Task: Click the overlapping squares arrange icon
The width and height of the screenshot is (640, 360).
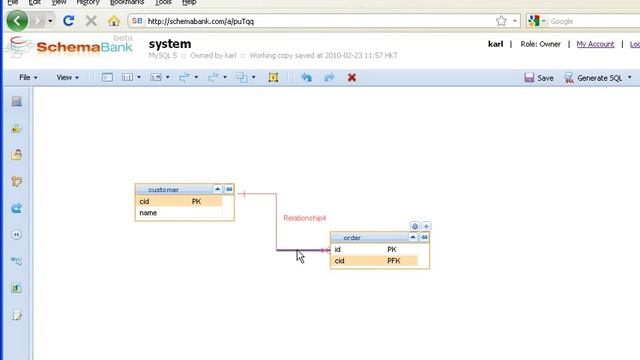Action: [x=242, y=77]
